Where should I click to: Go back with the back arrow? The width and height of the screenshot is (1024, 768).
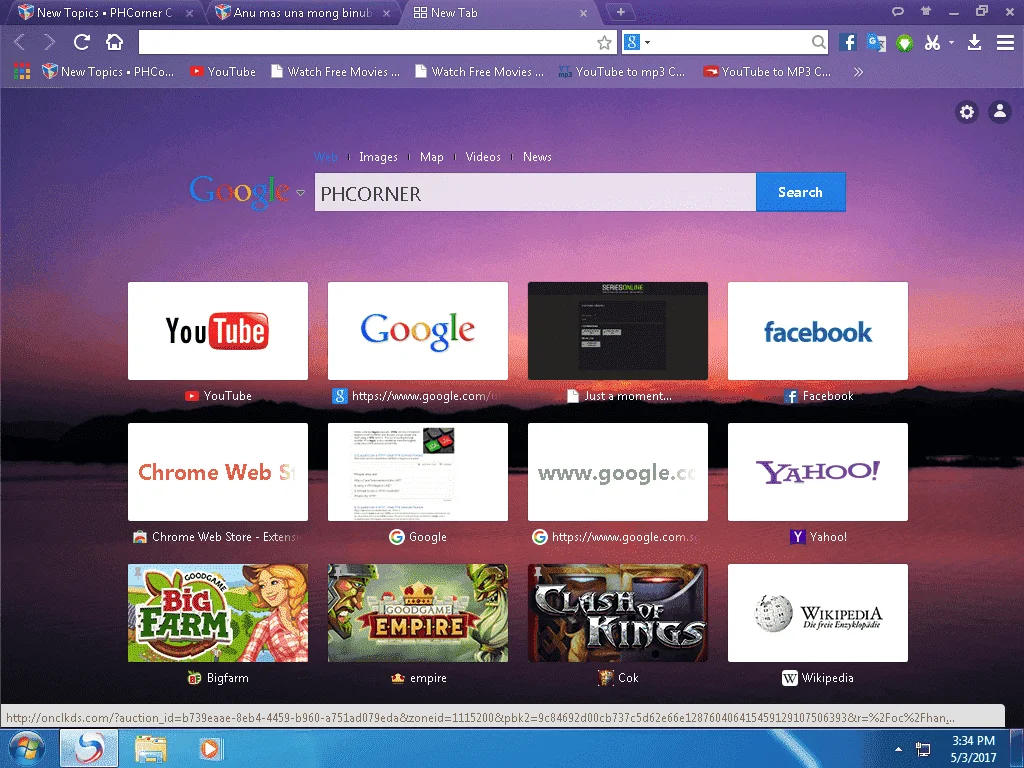pyautogui.click(x=20, y=42)
